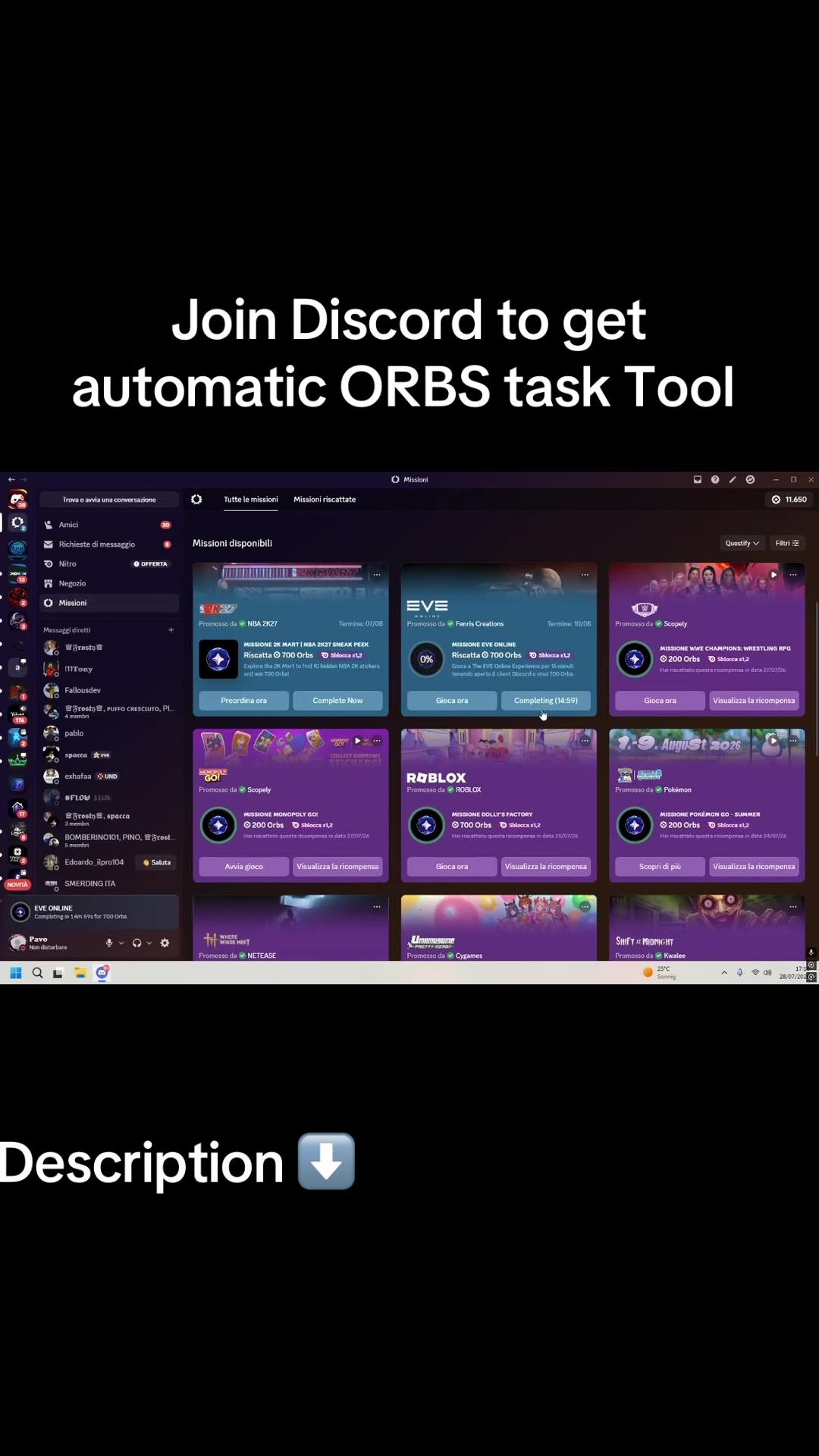This screenshot has height=1456, width=819.
Task: Open direct message with exhafaa
Action: (x=109, y=777)
